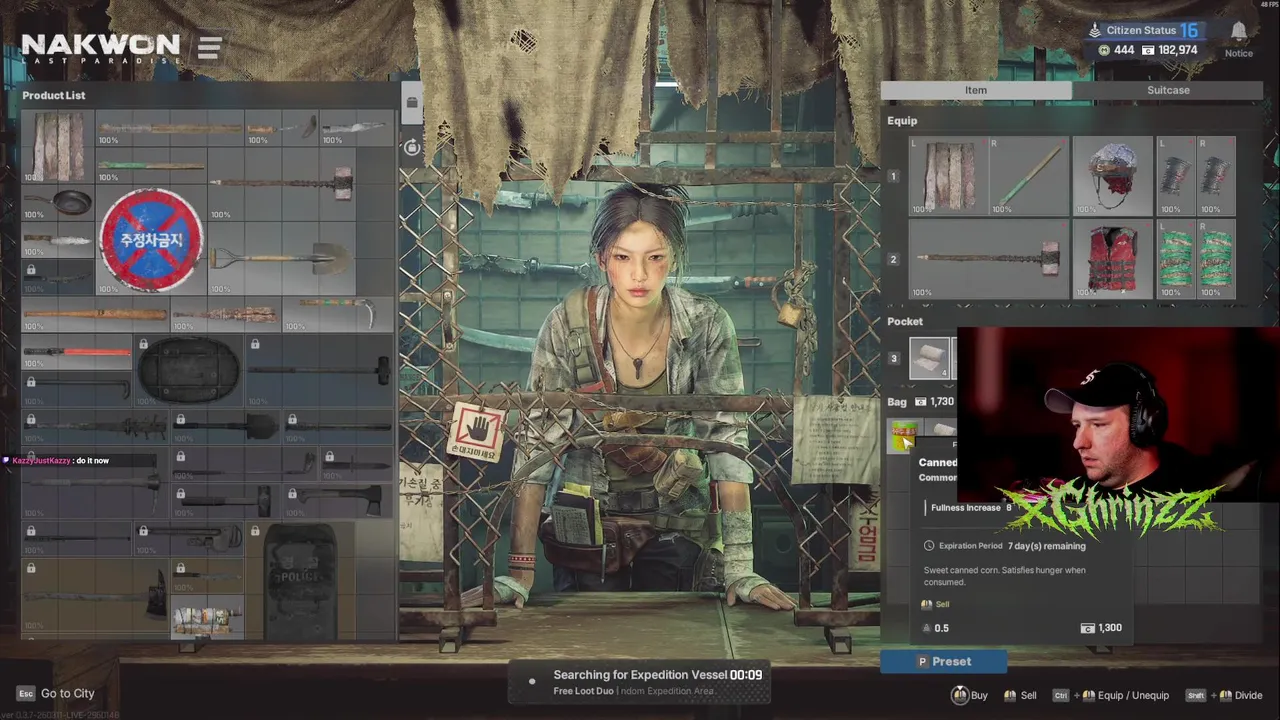The image size is (1280, 720).
Task: Select the locked bayonet knife in Product List
Action: coord(357,464)
